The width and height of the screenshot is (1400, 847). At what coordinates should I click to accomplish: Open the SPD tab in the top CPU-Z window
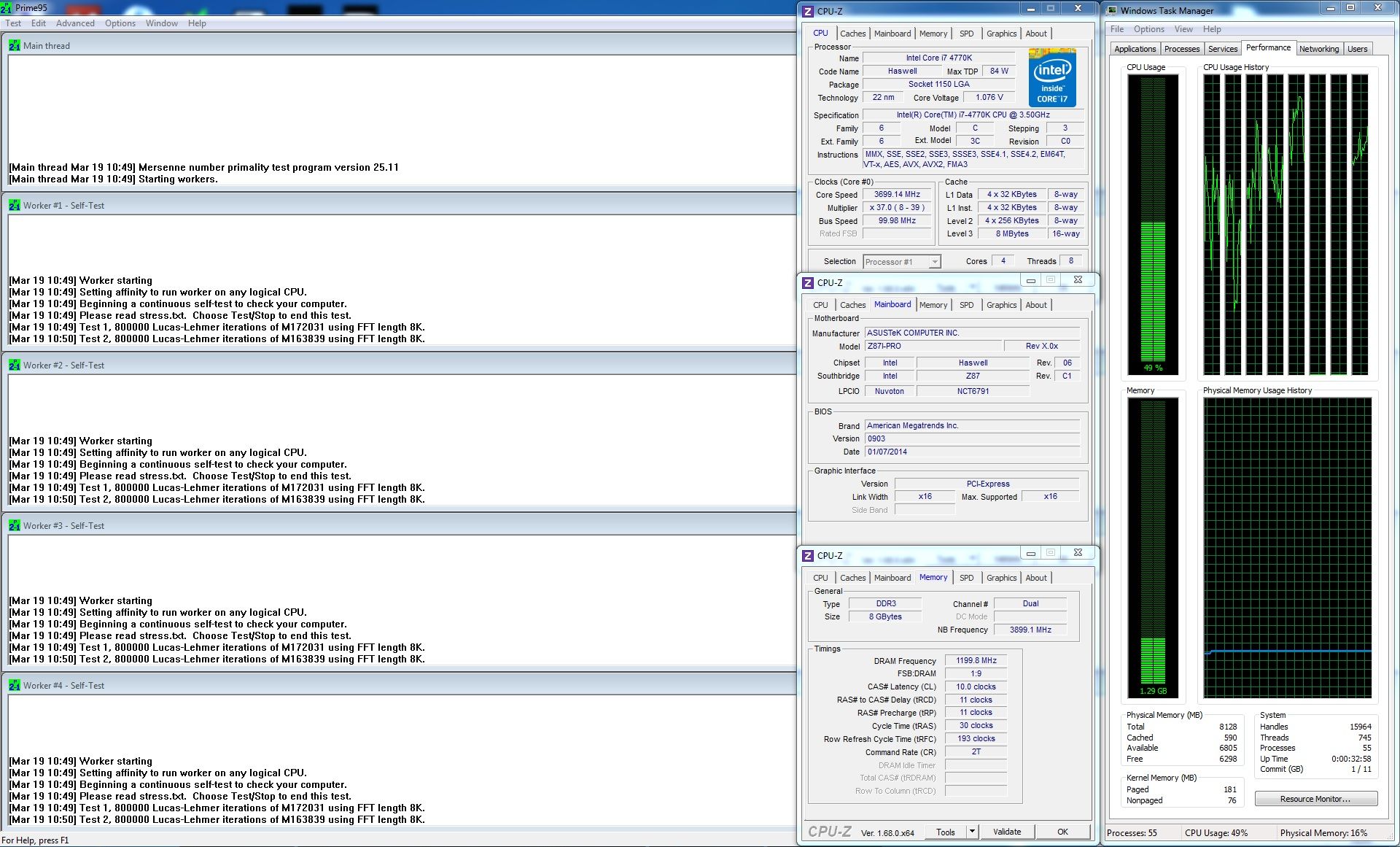click(x=966, y=34)
